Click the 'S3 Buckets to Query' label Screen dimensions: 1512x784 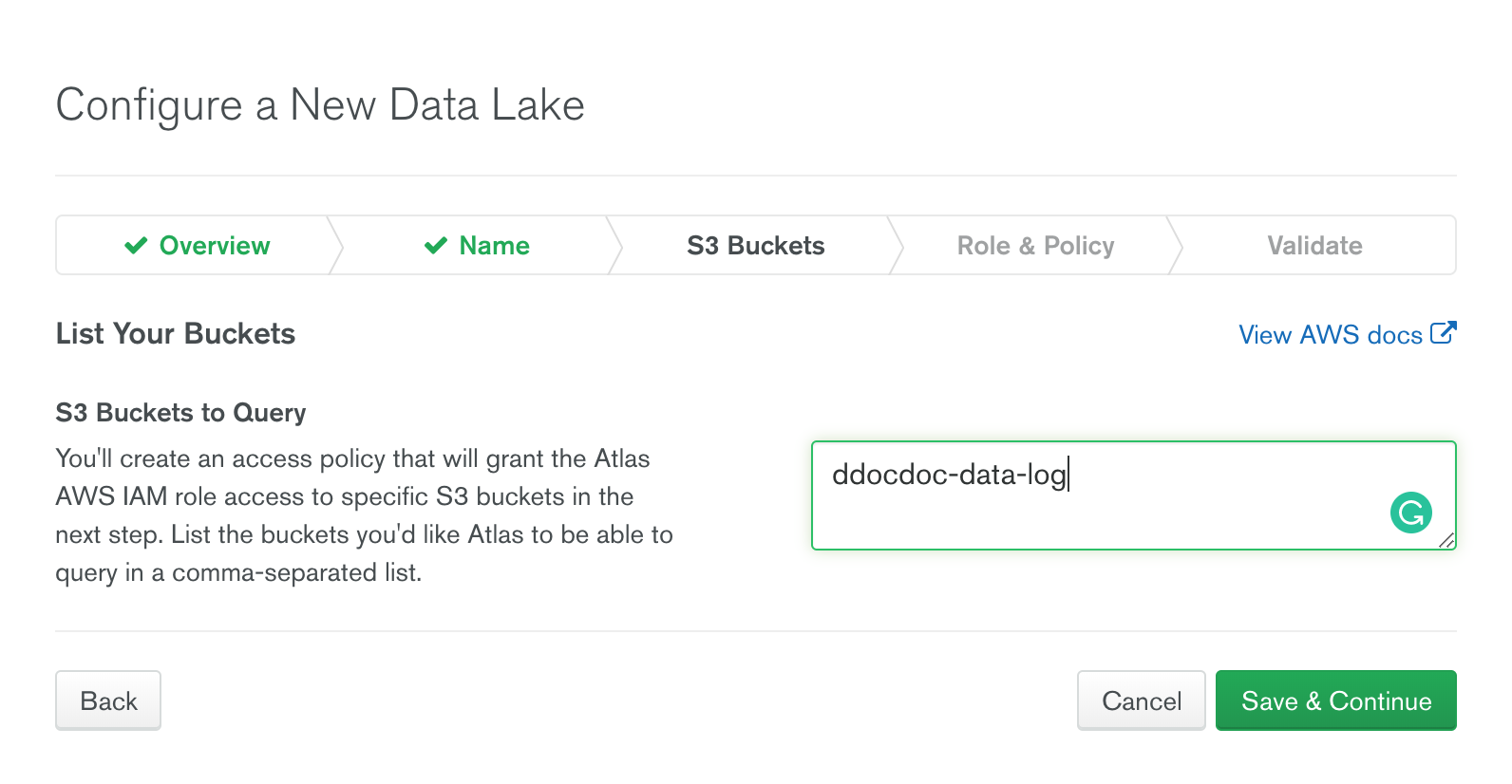[x=180, y=413]
